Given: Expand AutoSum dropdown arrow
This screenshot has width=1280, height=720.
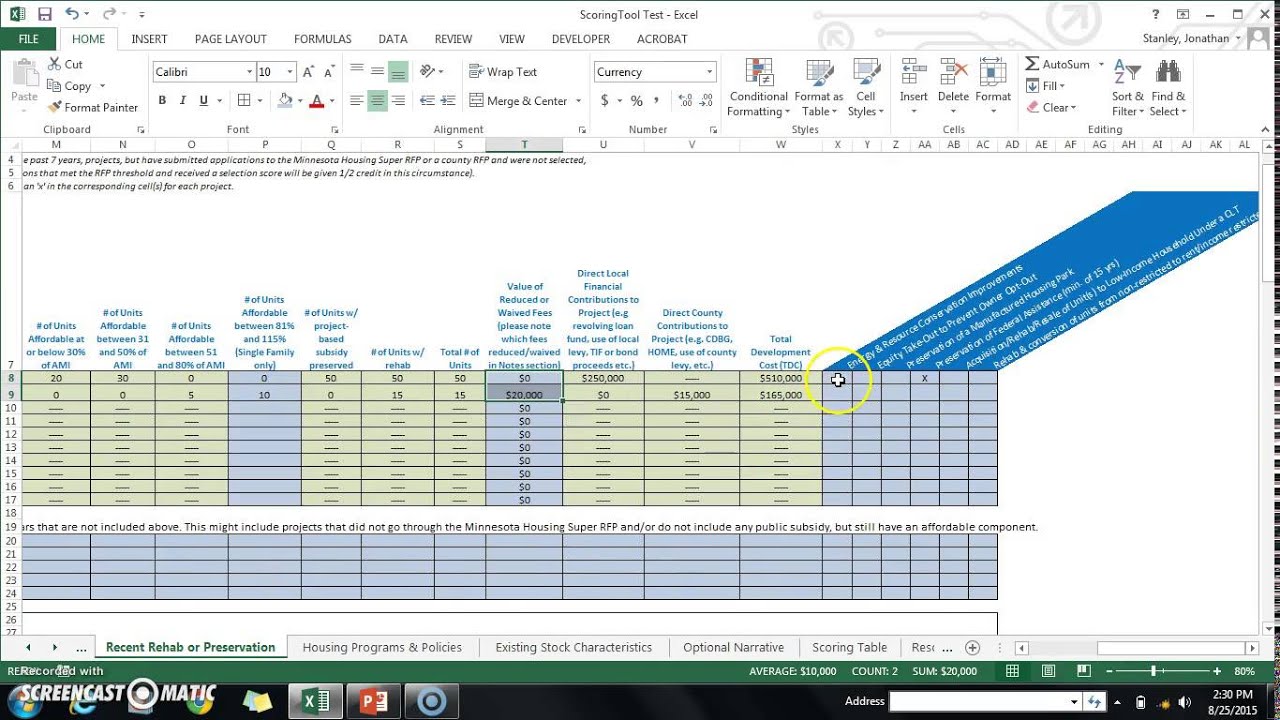Looking at the screenshot, I should pos(1101,64).
